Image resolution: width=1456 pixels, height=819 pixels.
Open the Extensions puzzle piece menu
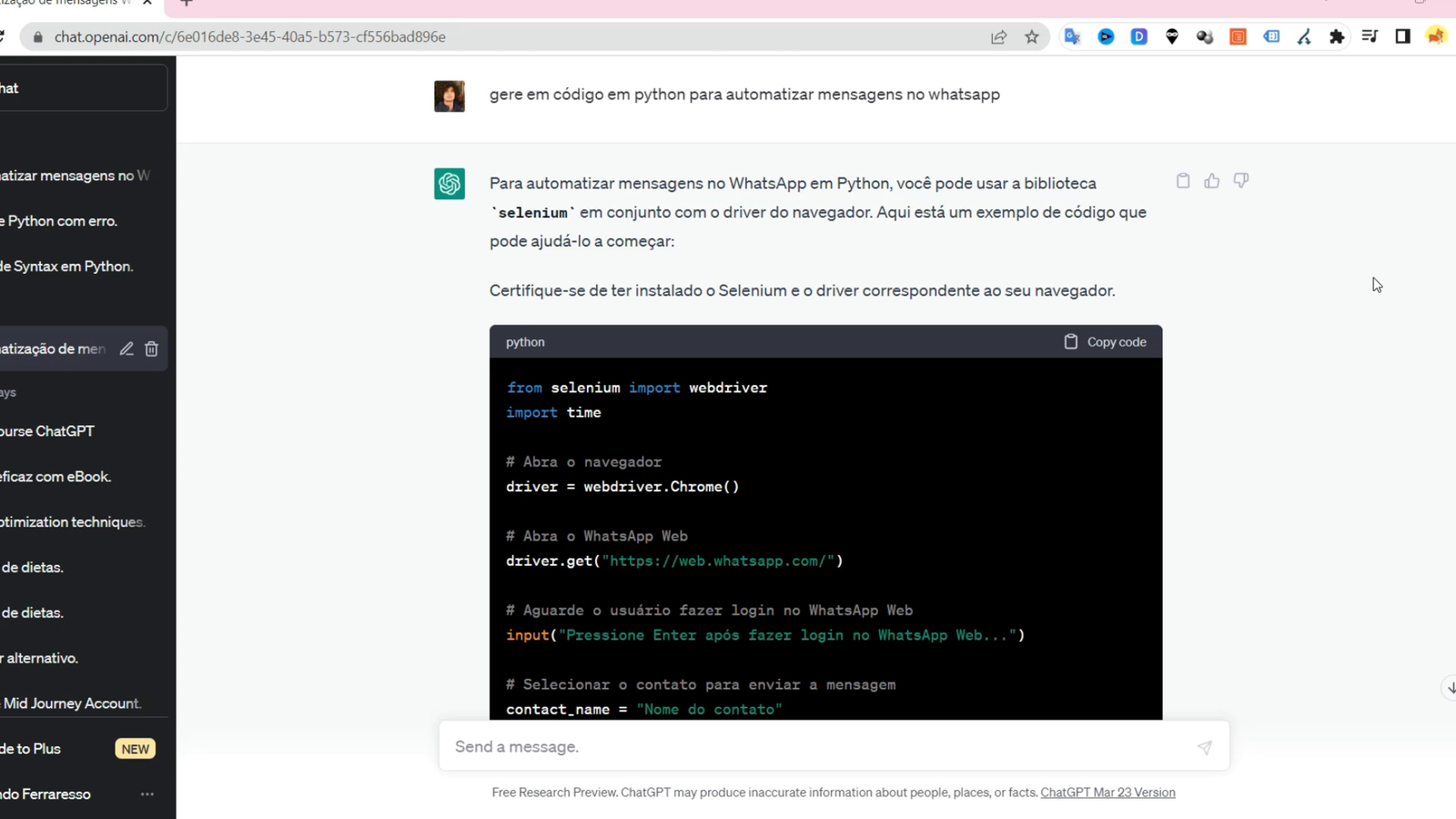pyautogui.click(x=1337, y=37)
